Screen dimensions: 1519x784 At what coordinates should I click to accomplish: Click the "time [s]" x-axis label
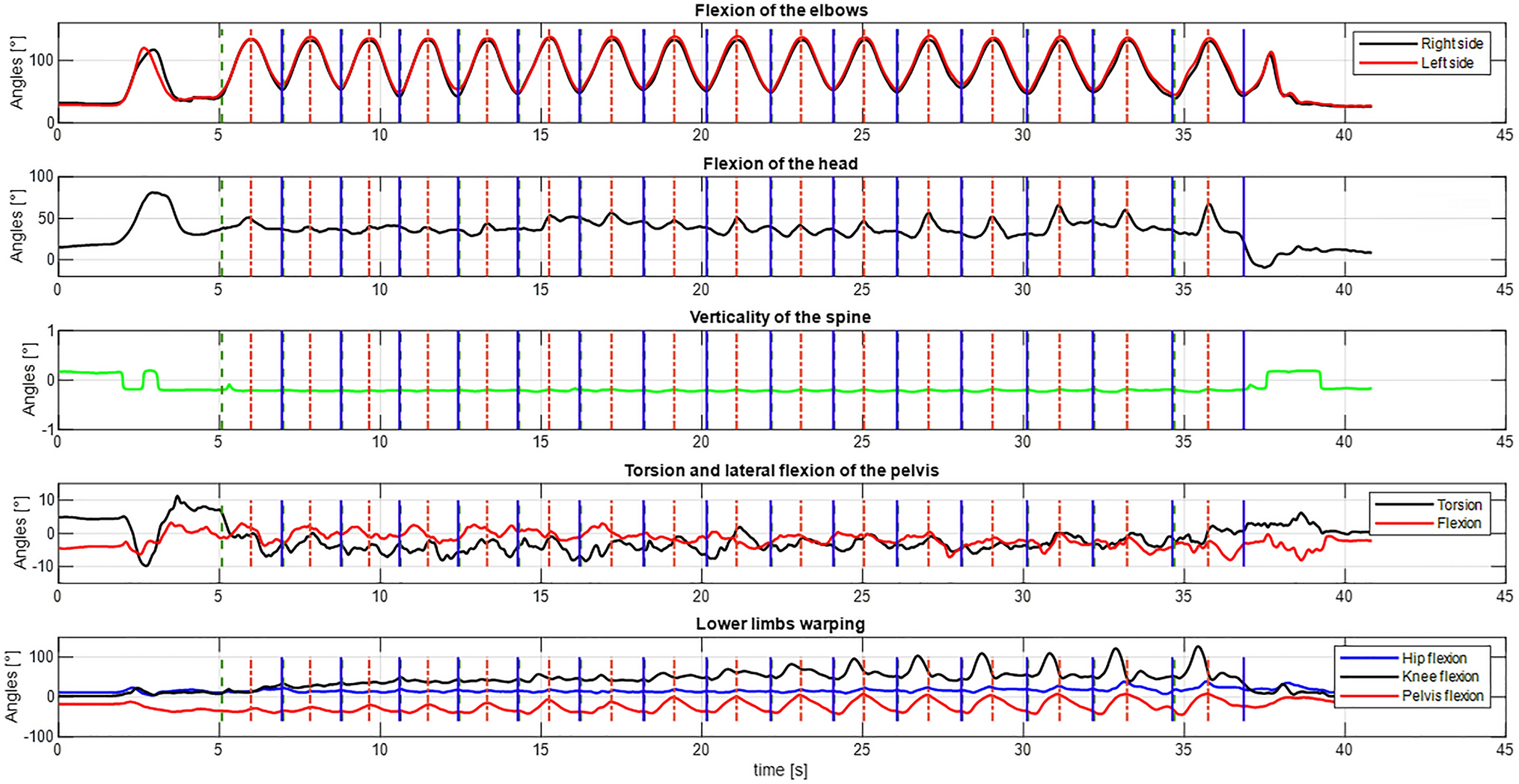[x=780, y=771]
